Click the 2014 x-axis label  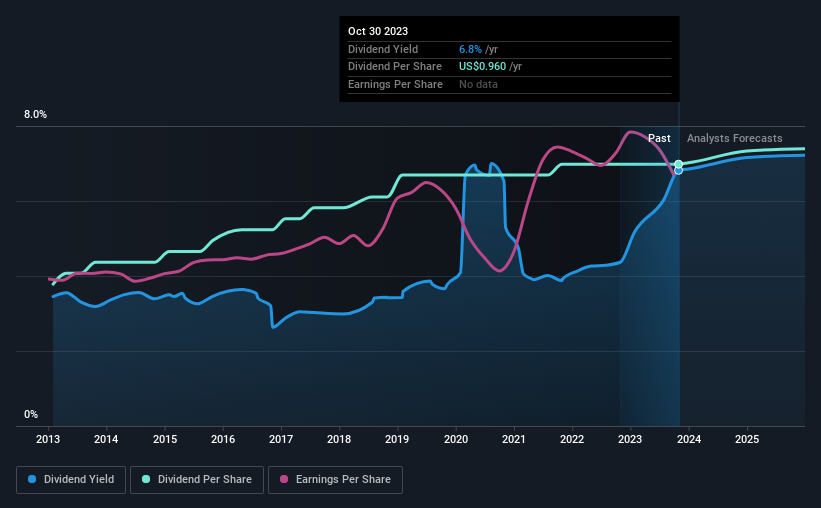(x=106, y=439)
